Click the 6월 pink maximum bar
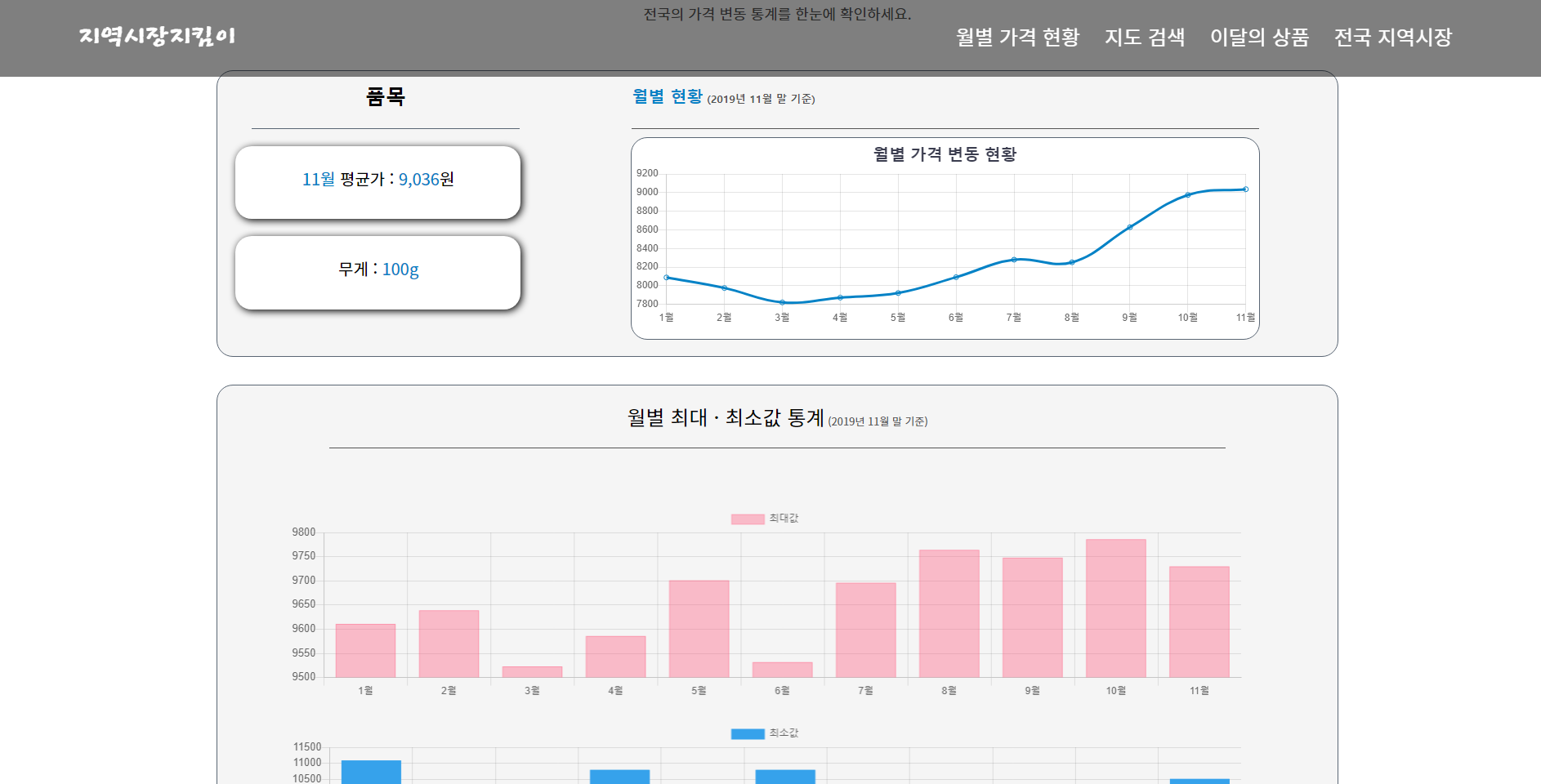 click(x=783, y=670)
